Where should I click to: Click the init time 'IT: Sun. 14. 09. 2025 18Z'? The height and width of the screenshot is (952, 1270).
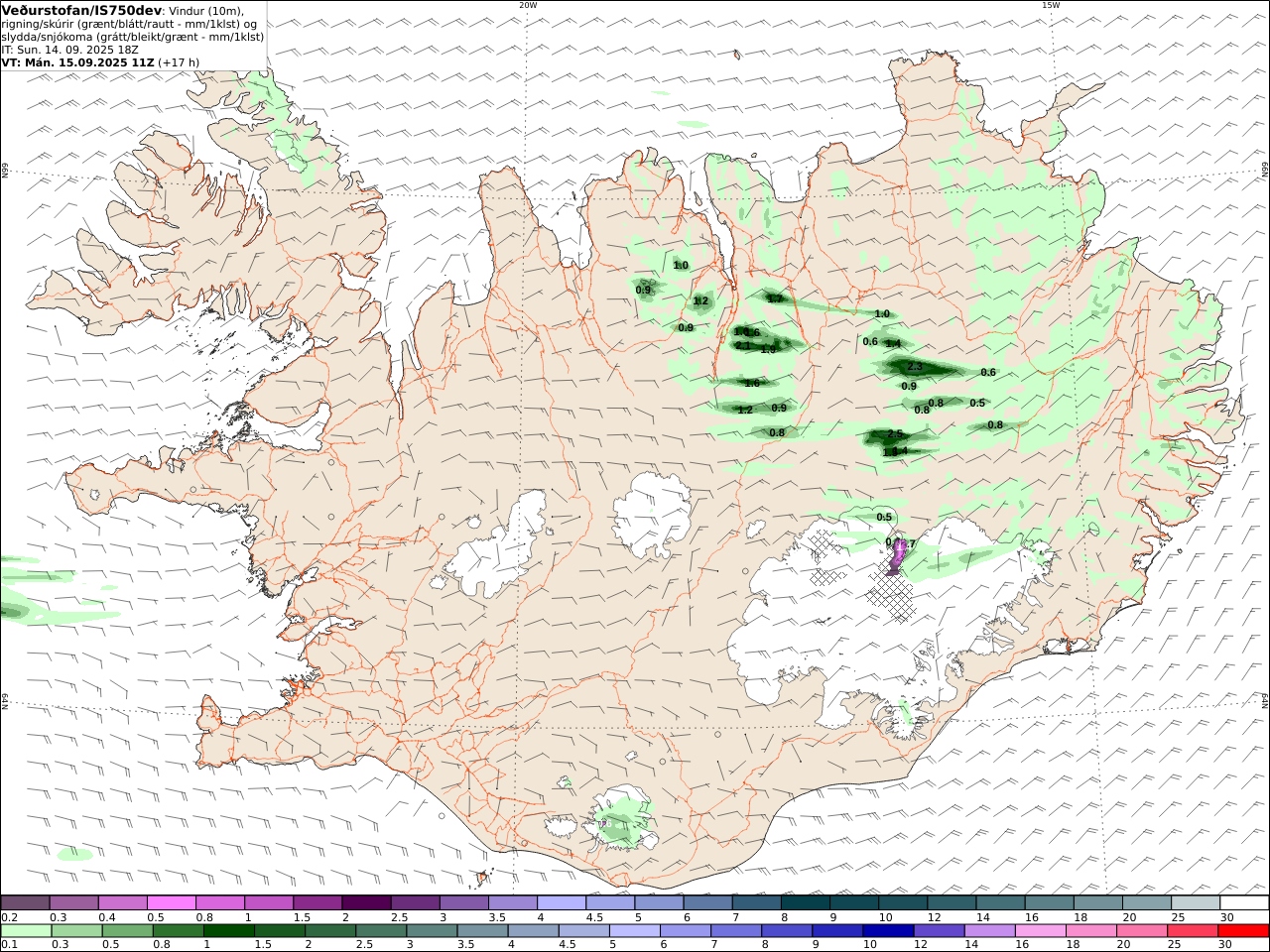(70, 49)
